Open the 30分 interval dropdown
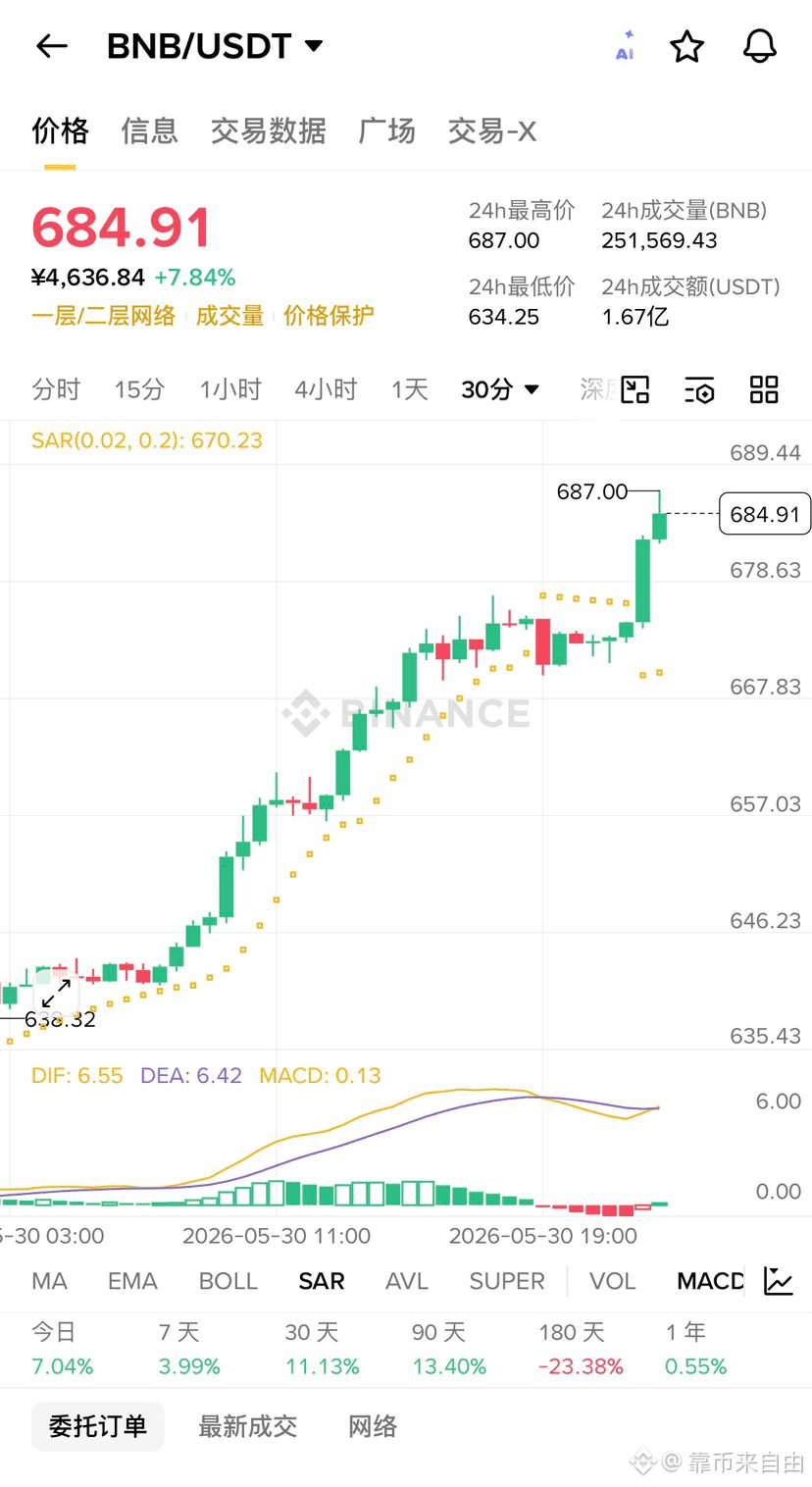 [500, 389]
